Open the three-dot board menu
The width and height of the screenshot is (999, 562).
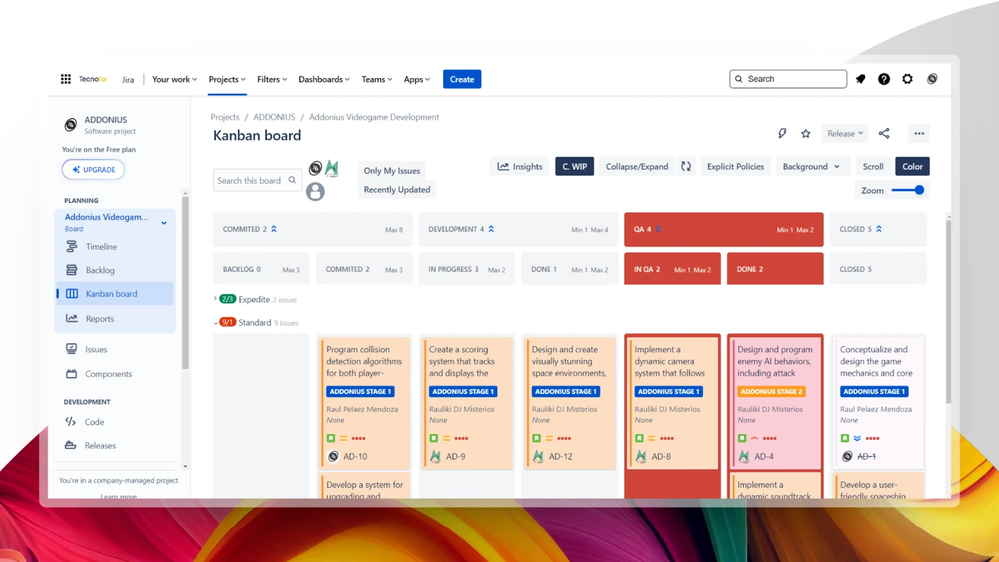pyautogui.click(x=919, y=133)
